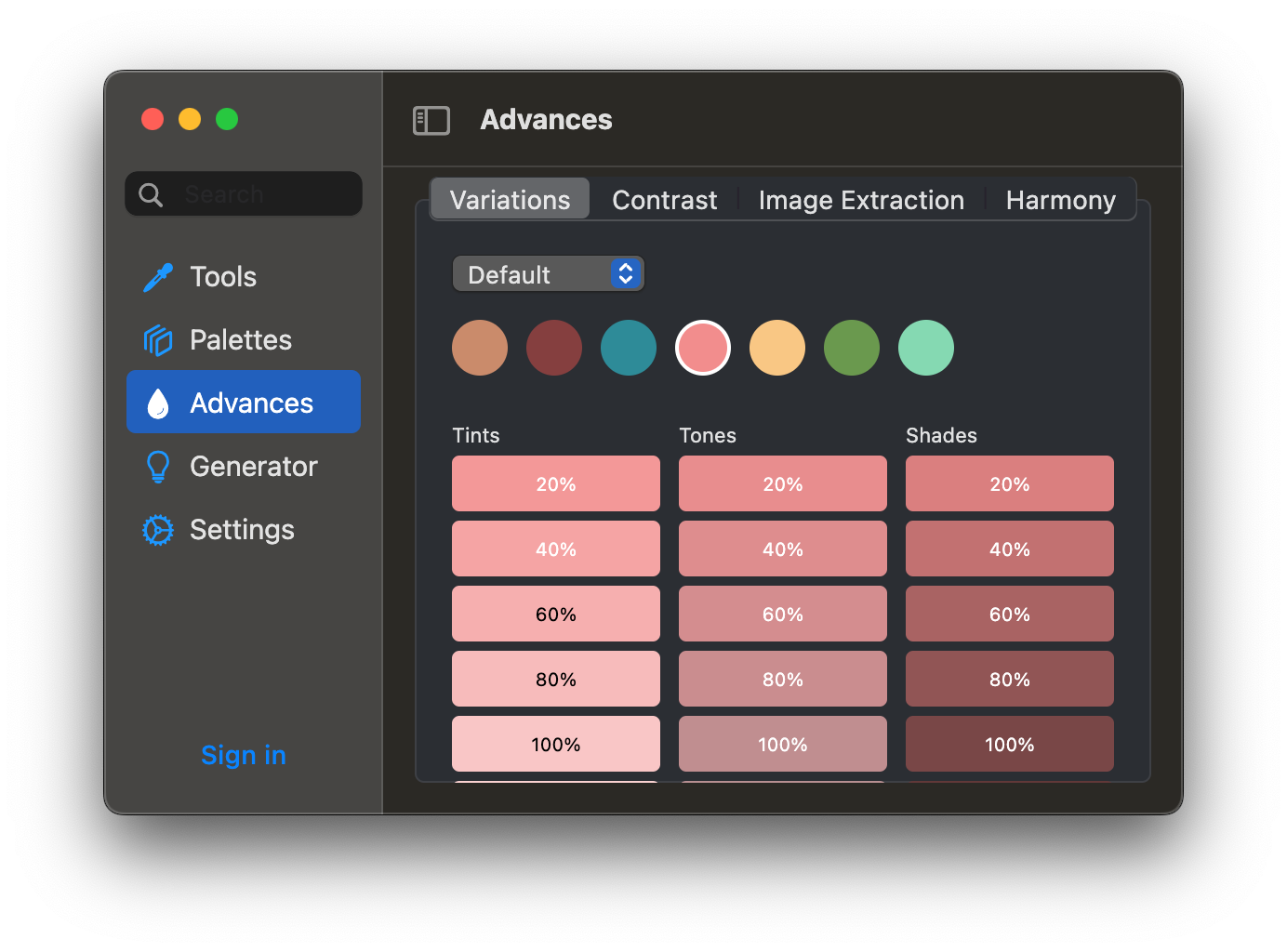The width and height of the screenshot is (1287, 952).
Task: Select the Harmony tab
Action: (1060, 200)
